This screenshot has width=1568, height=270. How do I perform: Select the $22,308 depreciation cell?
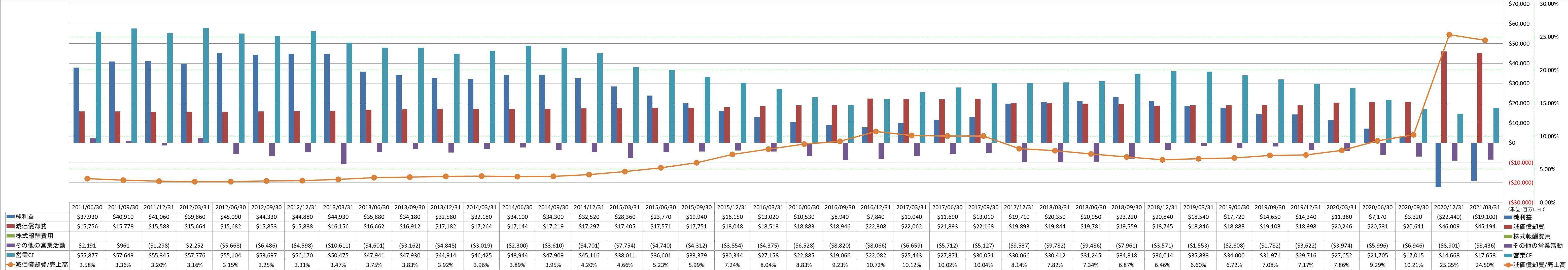pyautogui.click(x=876, y=227)
